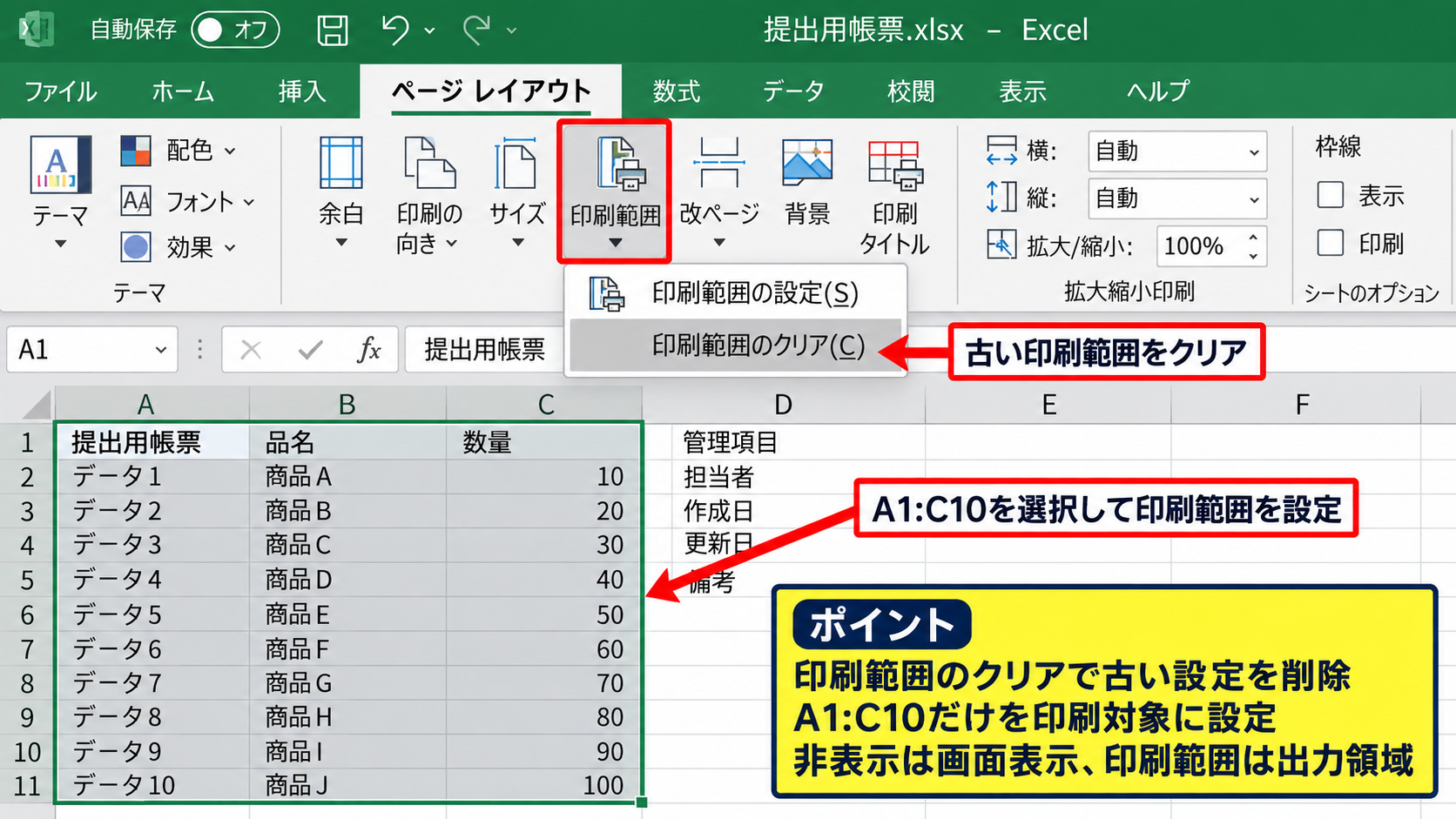The width and height of the screenshot is (1456, 819).
Task: Enable the 枠線 表示 checkbox
Action: tap(1331, 195)
